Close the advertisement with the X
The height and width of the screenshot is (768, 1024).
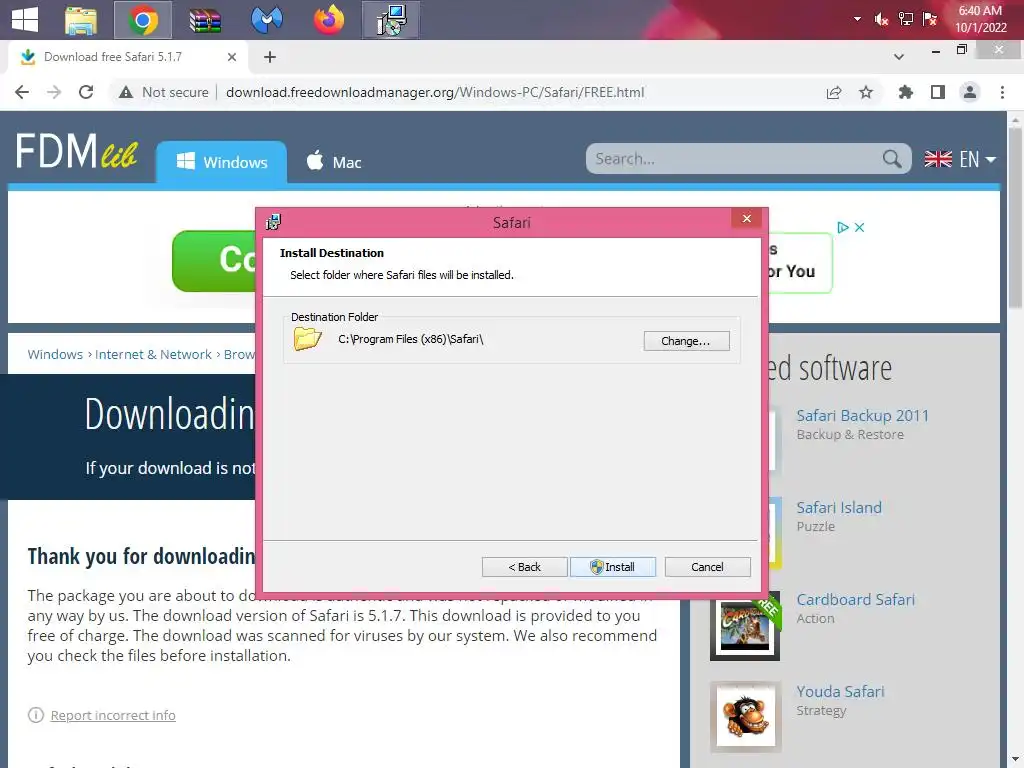tap(859, 227)
